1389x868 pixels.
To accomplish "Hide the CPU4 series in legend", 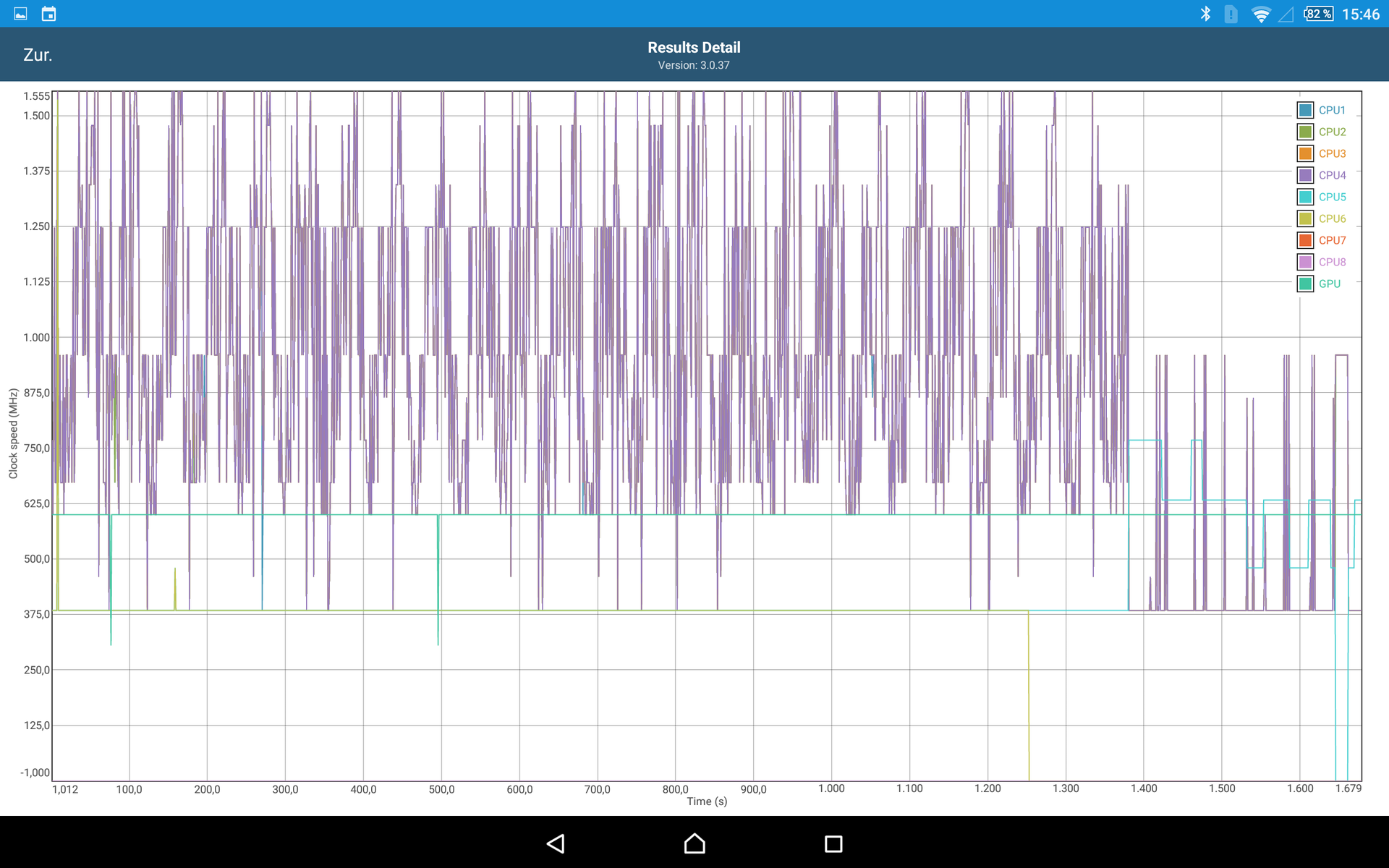I will [x=1305, y=175].
